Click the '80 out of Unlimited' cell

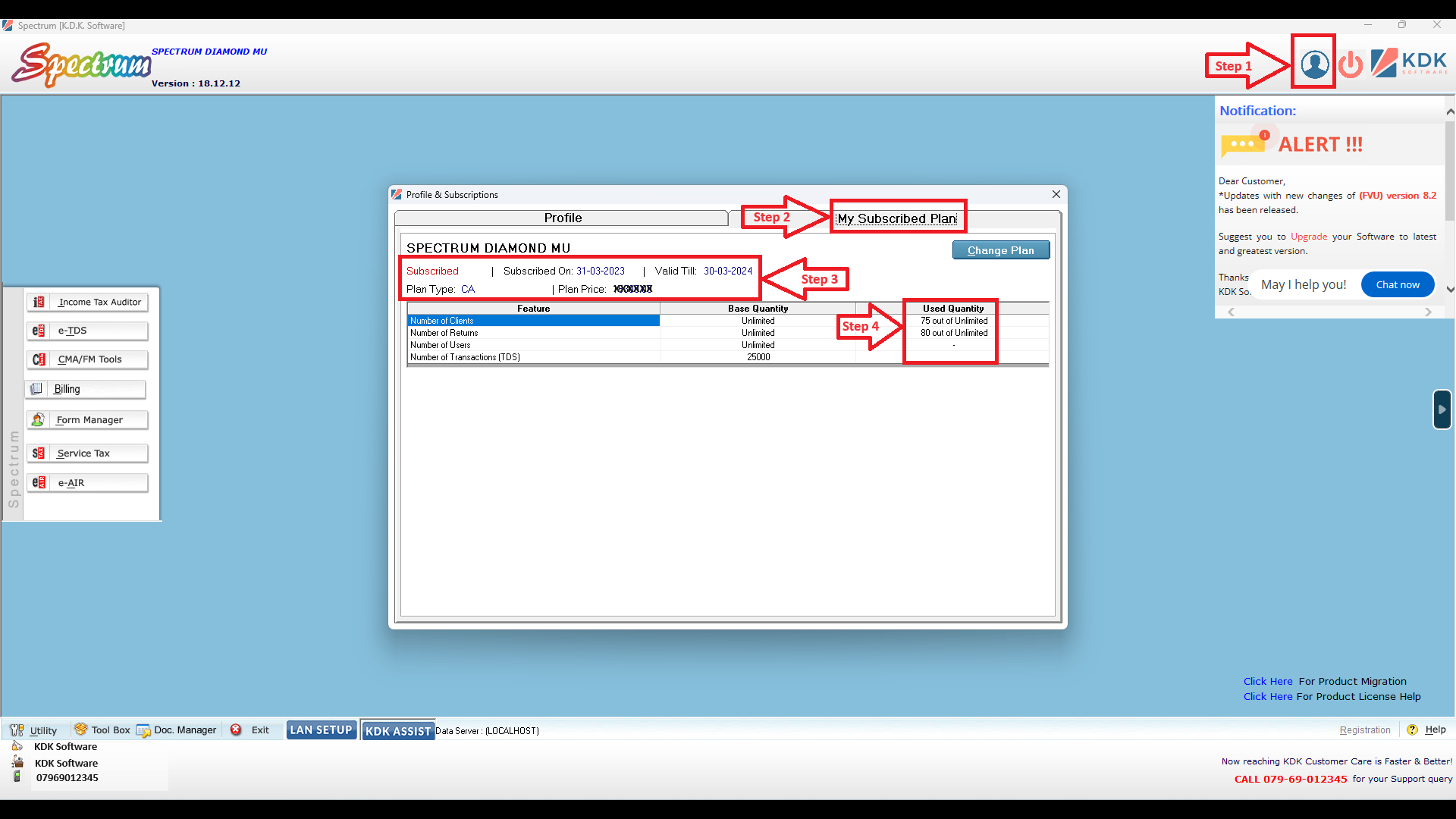pos(954,333)
